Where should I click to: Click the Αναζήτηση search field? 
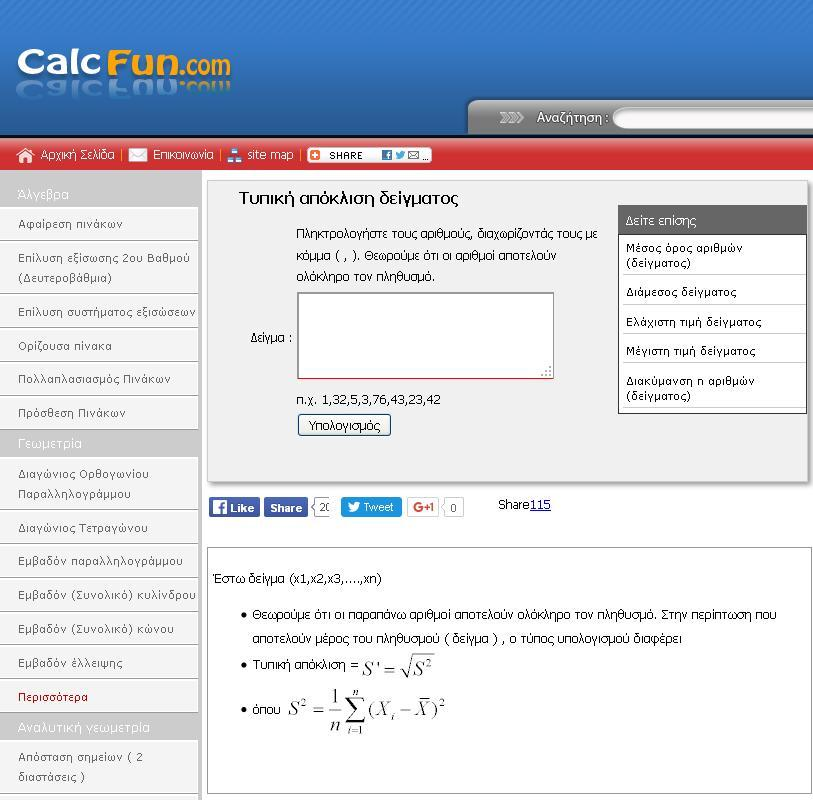pos(713,118)
